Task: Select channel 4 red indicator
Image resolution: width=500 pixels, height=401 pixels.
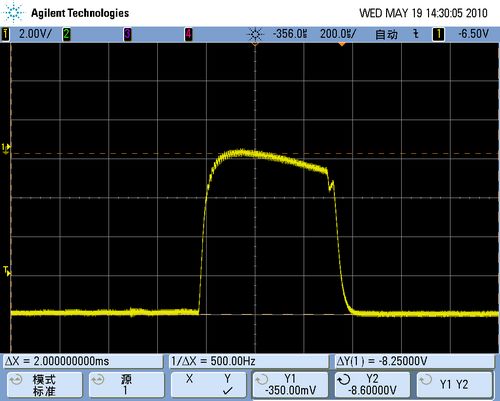Action: [x=189, y=34]
